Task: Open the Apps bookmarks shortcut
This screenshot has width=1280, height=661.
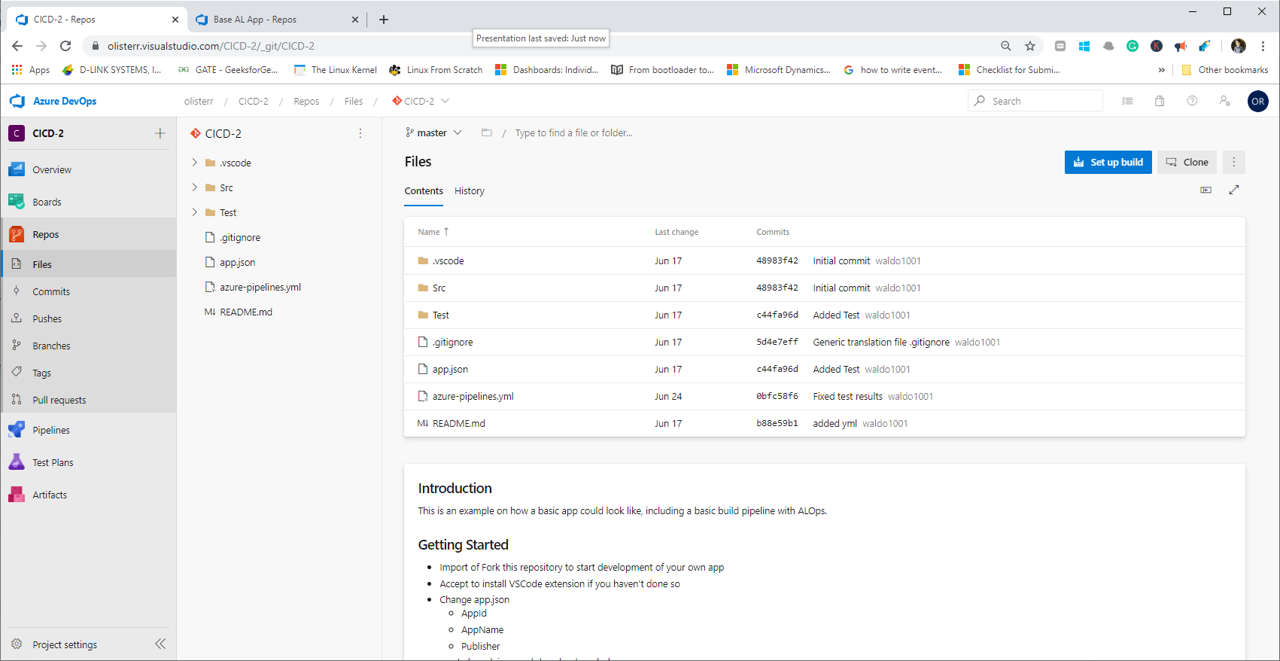Action: coord(30,70)
